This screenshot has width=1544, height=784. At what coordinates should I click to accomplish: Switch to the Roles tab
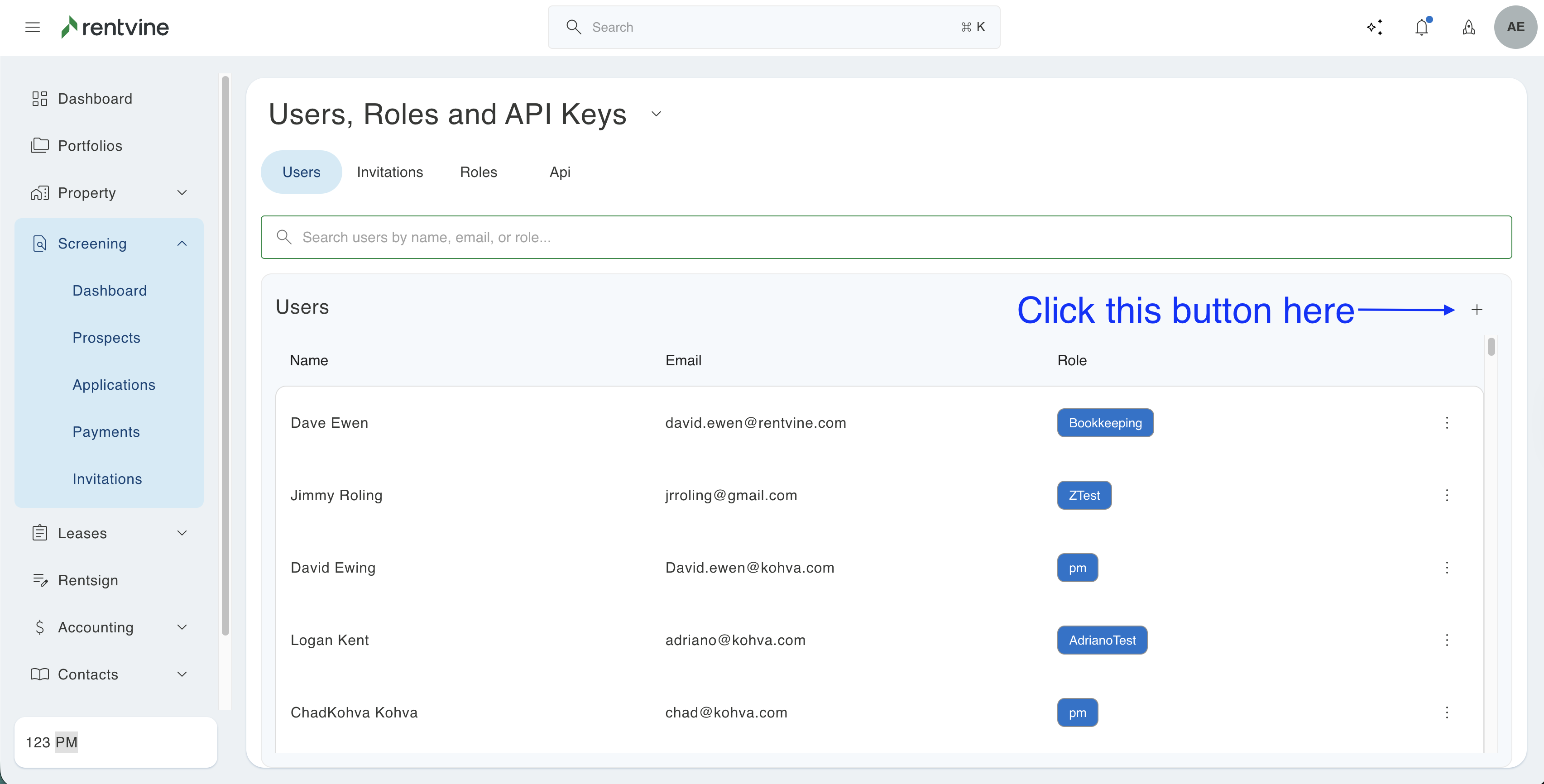[478, 172]
